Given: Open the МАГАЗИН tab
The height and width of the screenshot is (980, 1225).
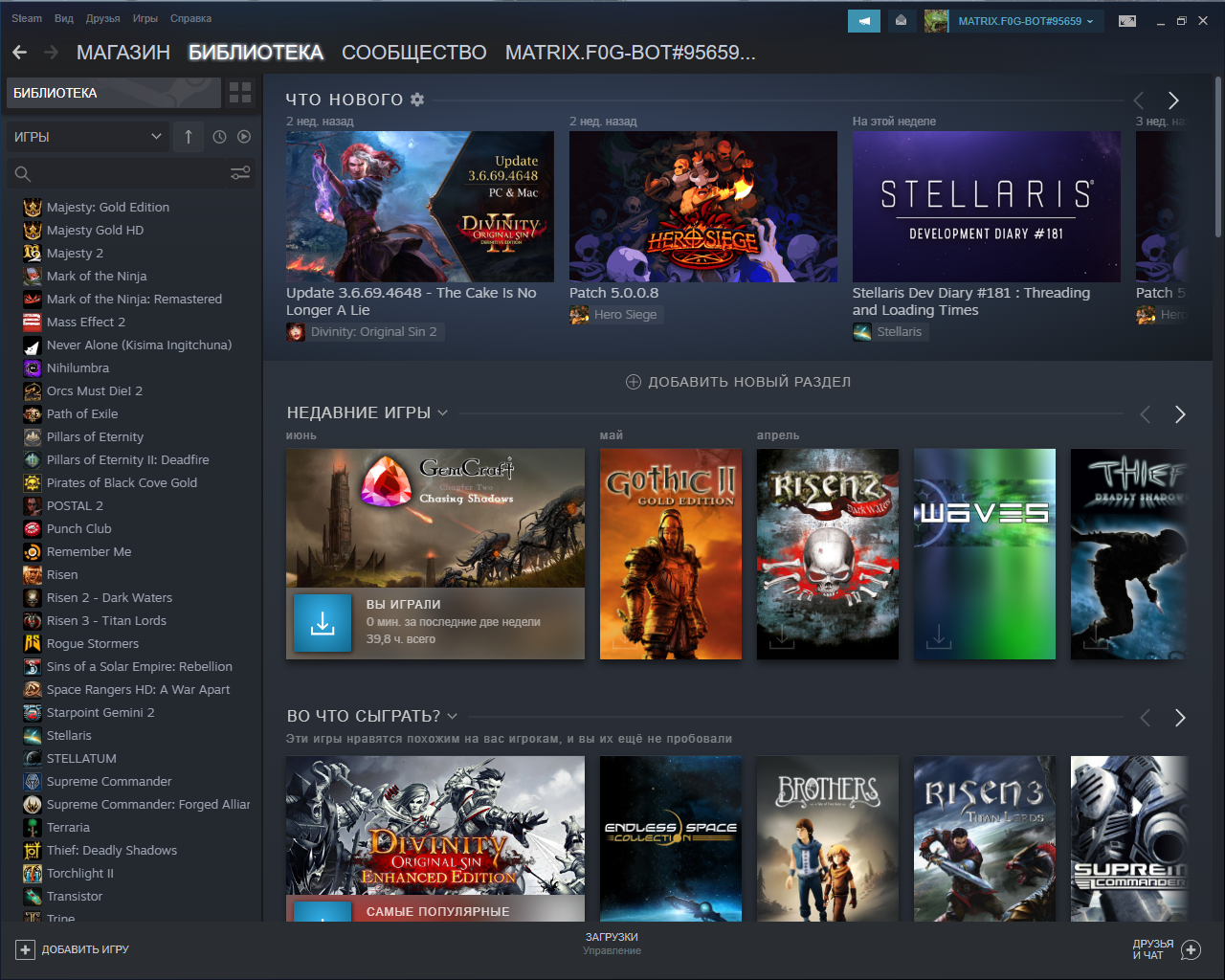Looking at the screenshot, I should click(123, 53).
